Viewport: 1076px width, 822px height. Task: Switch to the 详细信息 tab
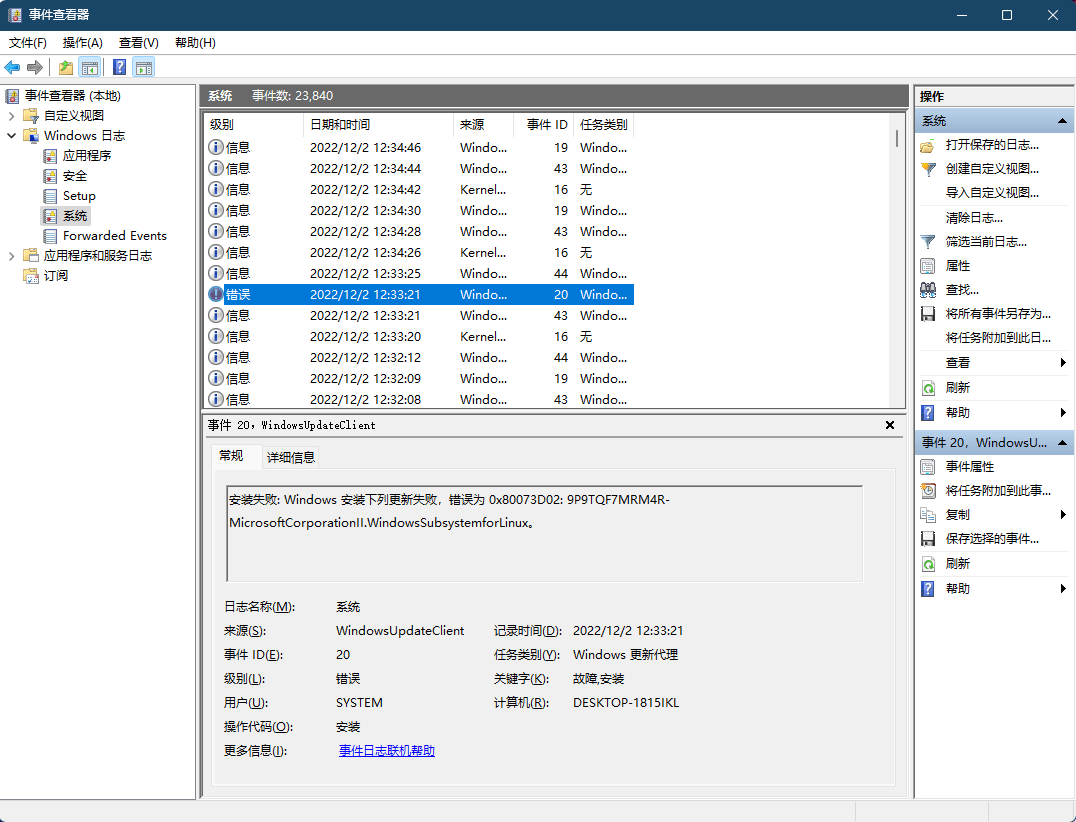coord(290,455)
